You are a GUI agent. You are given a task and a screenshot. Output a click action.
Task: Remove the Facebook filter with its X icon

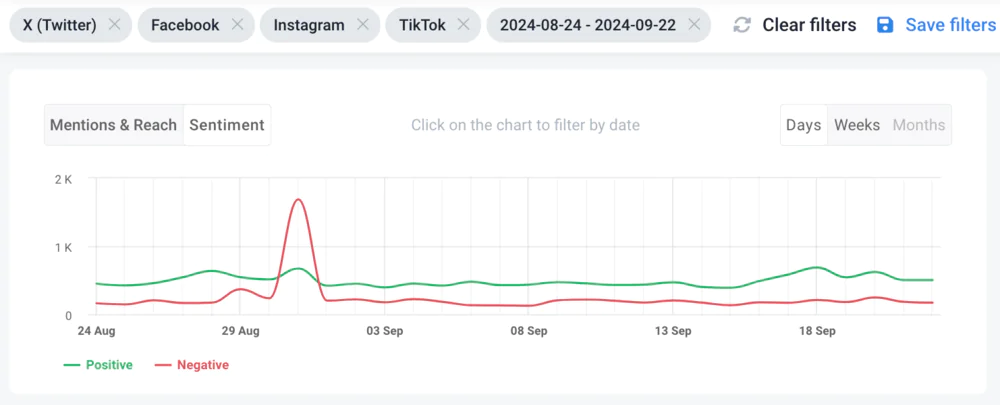[237, 25]
